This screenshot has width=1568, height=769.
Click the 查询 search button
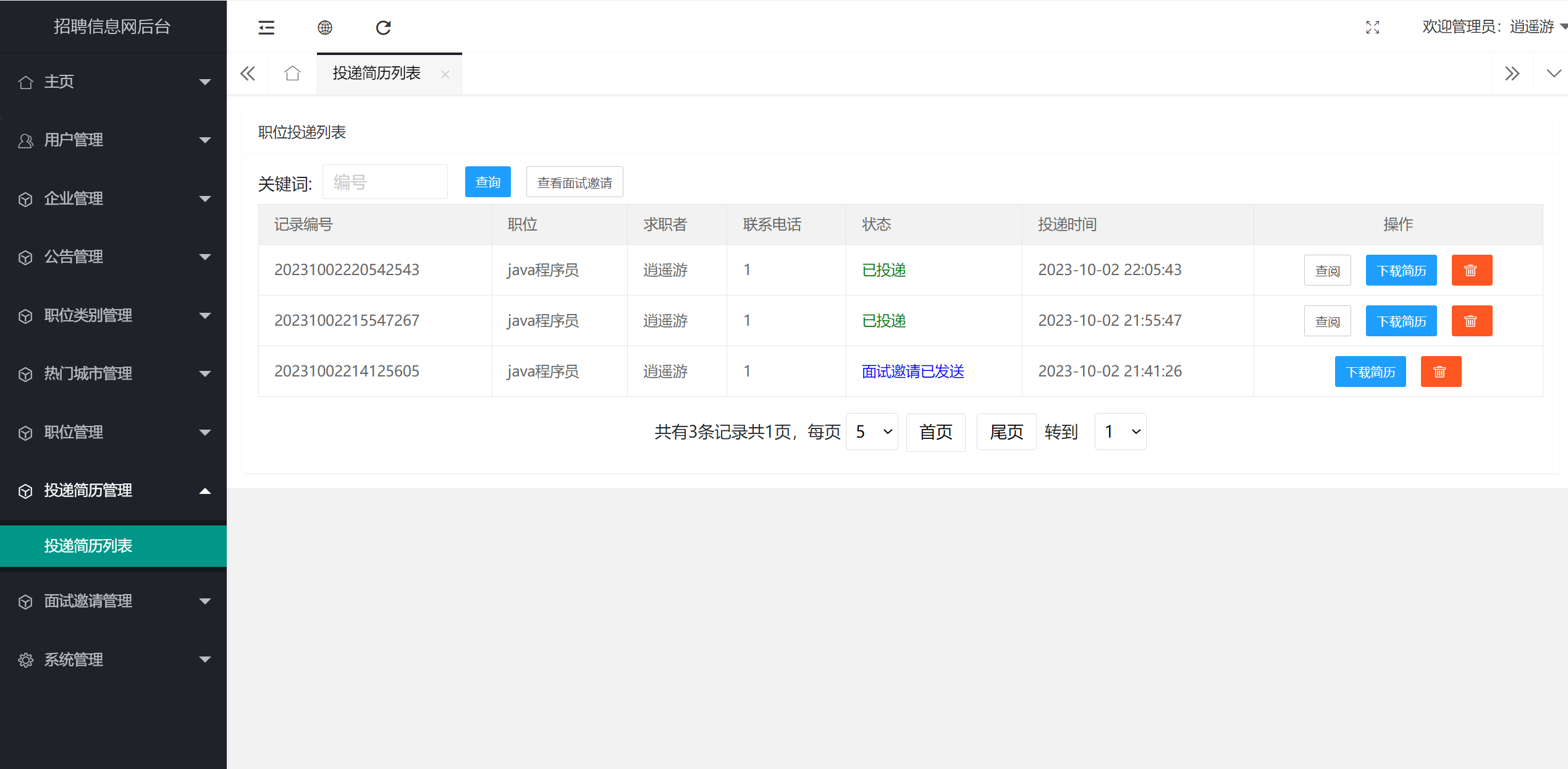(x=487, y=181)
